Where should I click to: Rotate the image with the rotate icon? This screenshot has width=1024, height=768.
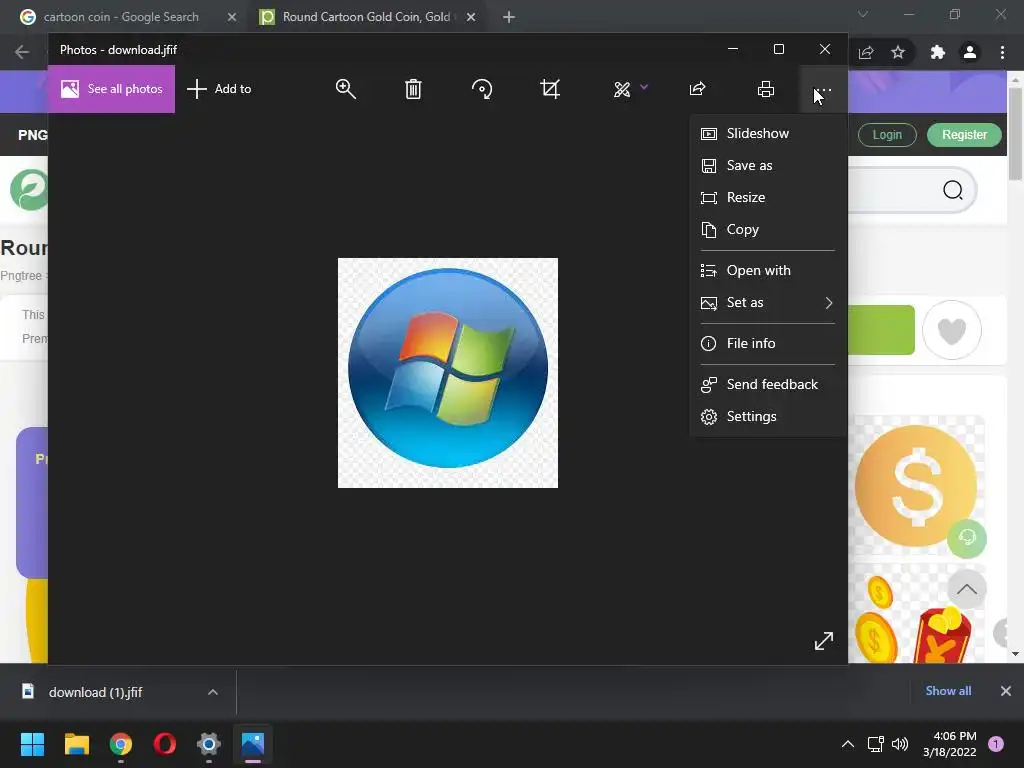(x=481, y=89)
